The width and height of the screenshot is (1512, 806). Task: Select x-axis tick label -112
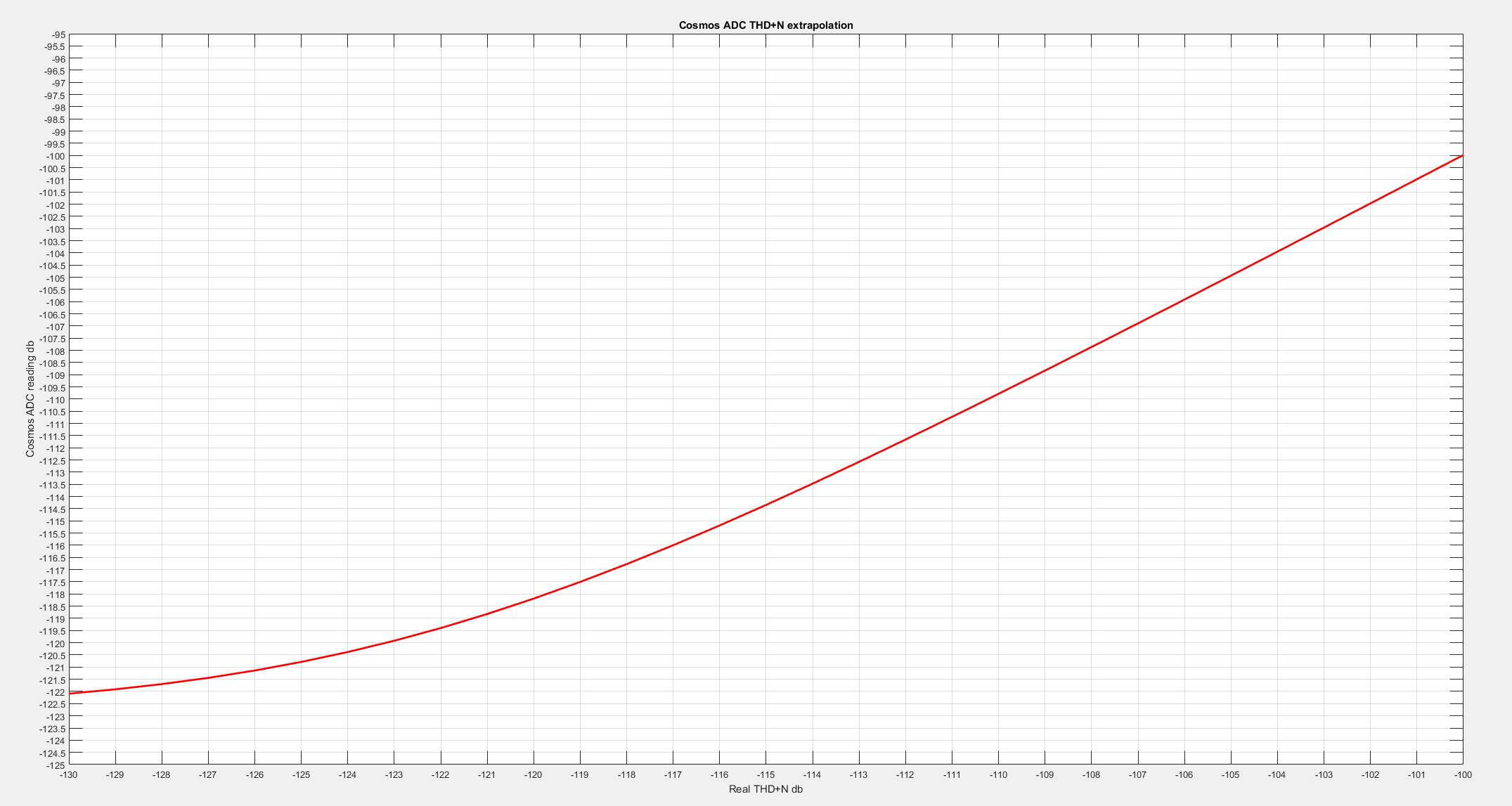point(905,774)
